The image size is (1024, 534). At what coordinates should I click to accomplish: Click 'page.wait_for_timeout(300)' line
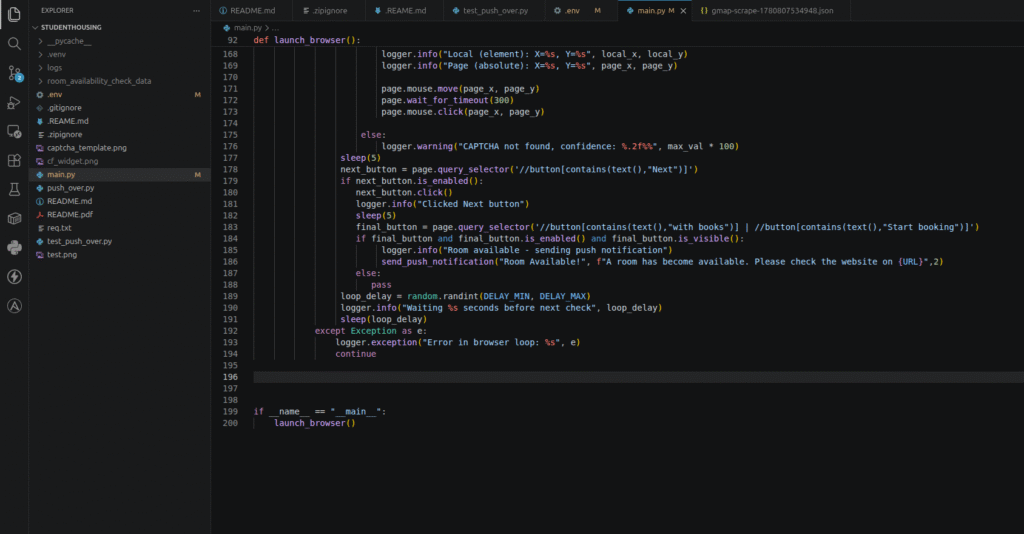click(x=447, y=101)
